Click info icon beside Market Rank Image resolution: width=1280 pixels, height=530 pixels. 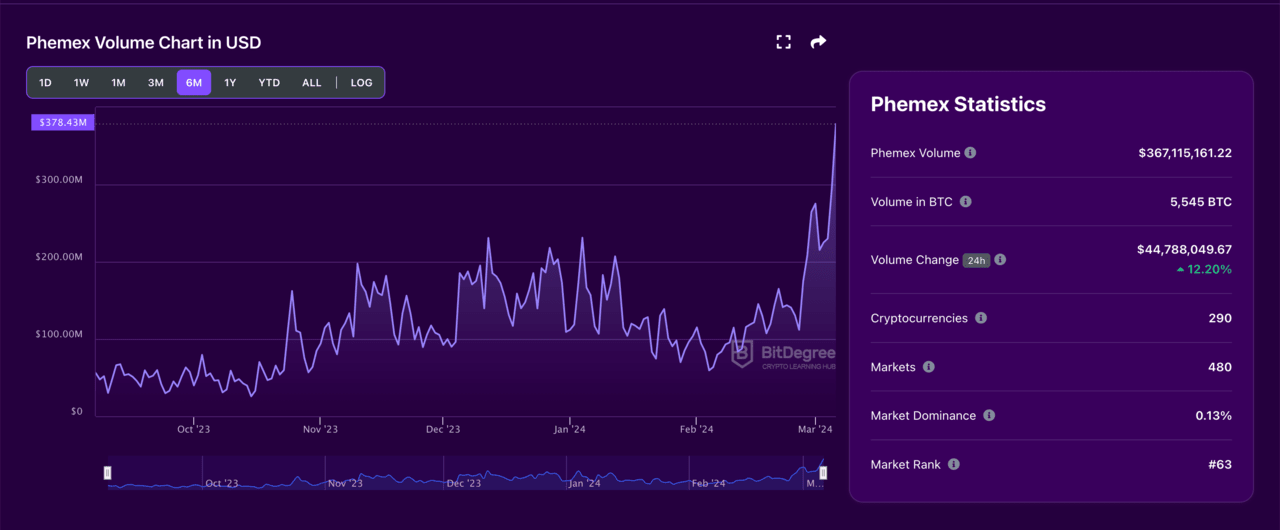[954, 464]
